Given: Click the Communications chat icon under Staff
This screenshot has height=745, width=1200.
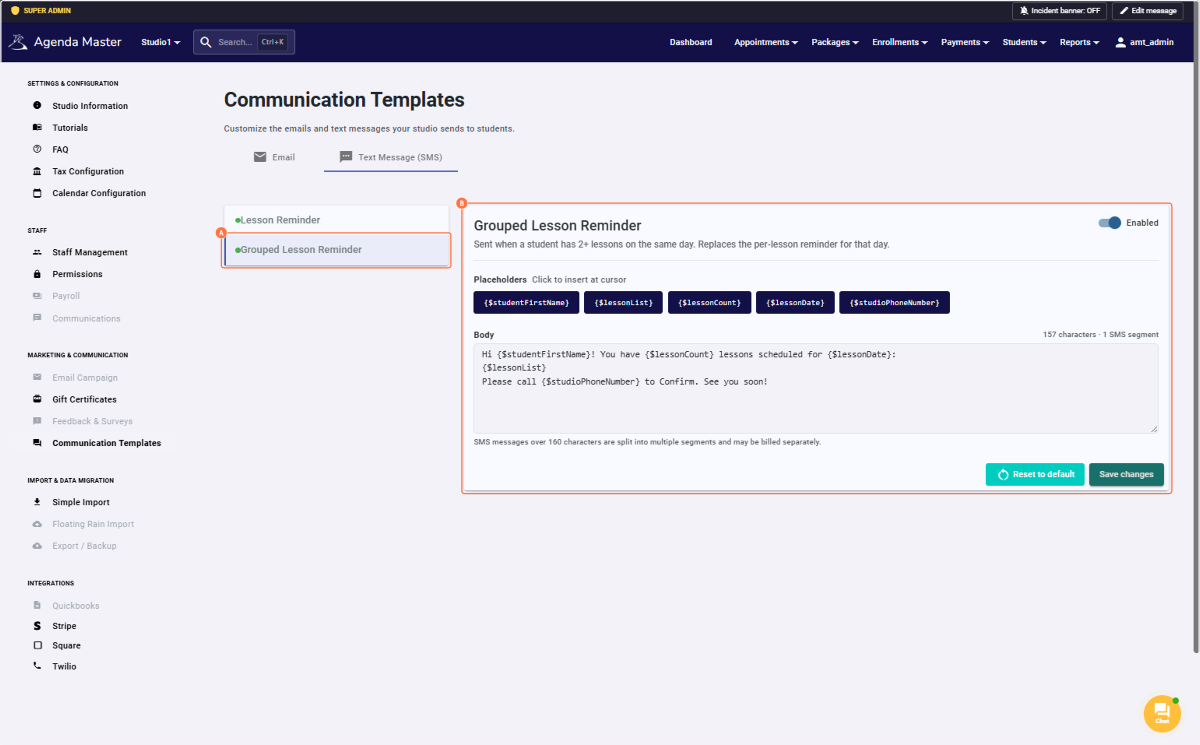Looking at the screenshot, I should pos(37,318).
